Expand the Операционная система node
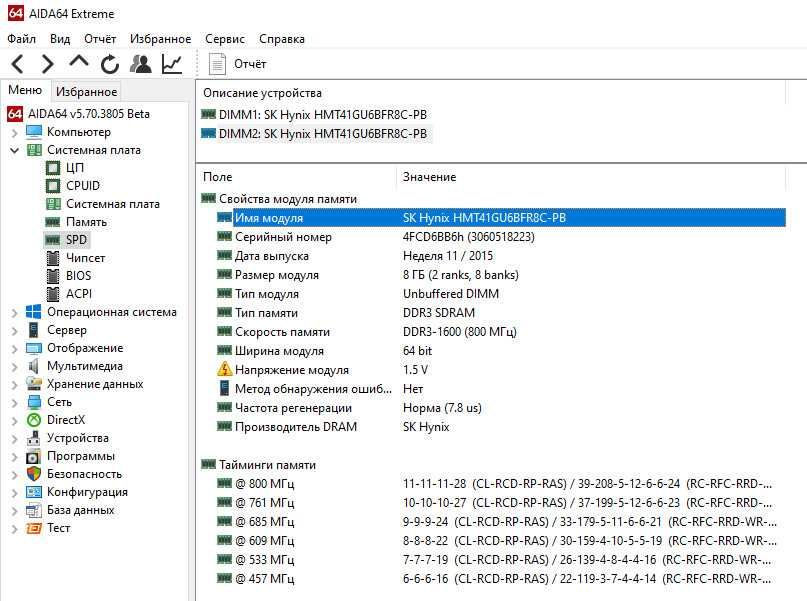Image resolution: width=807 pixels, height=601 pixels. [14, 313]
